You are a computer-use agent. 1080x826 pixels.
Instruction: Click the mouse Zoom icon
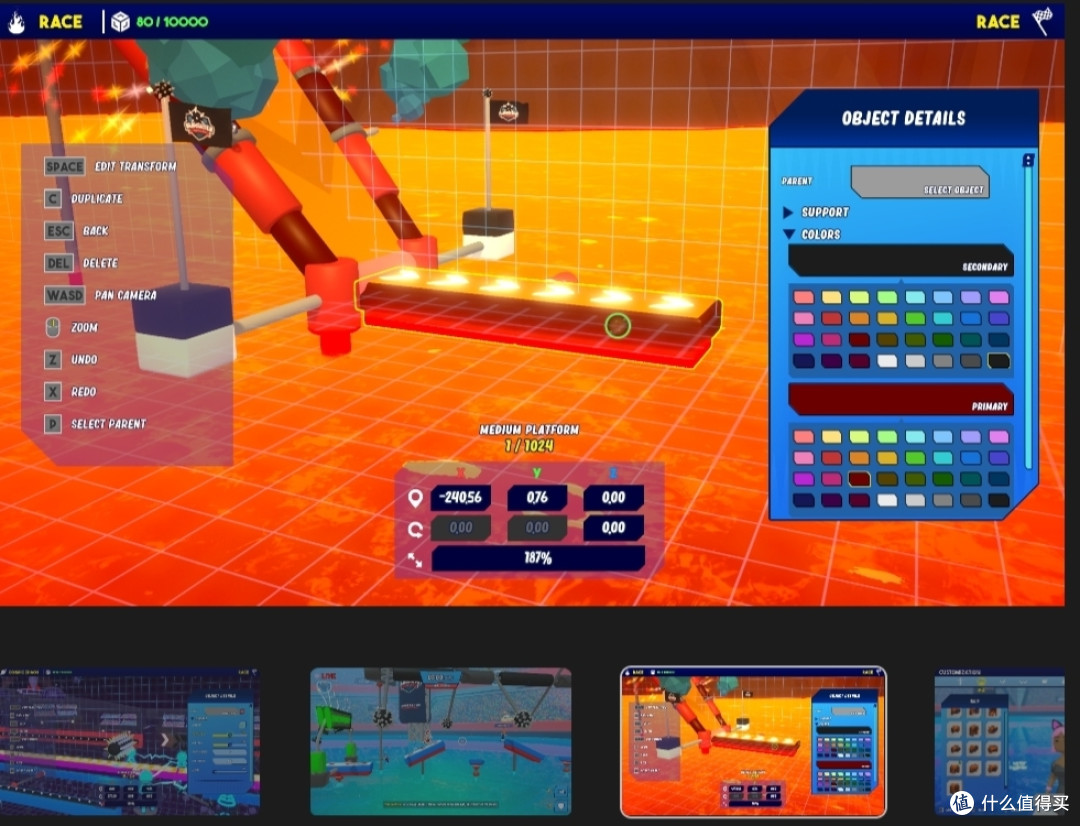point(53,327)
